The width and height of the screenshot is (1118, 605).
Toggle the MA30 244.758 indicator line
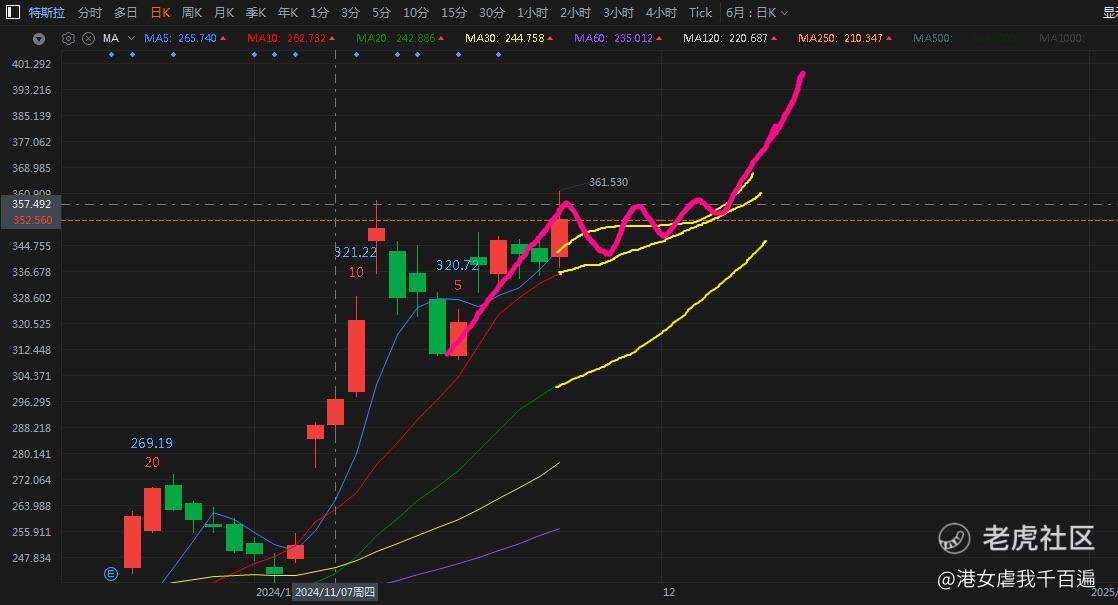(x=509, y=38)
